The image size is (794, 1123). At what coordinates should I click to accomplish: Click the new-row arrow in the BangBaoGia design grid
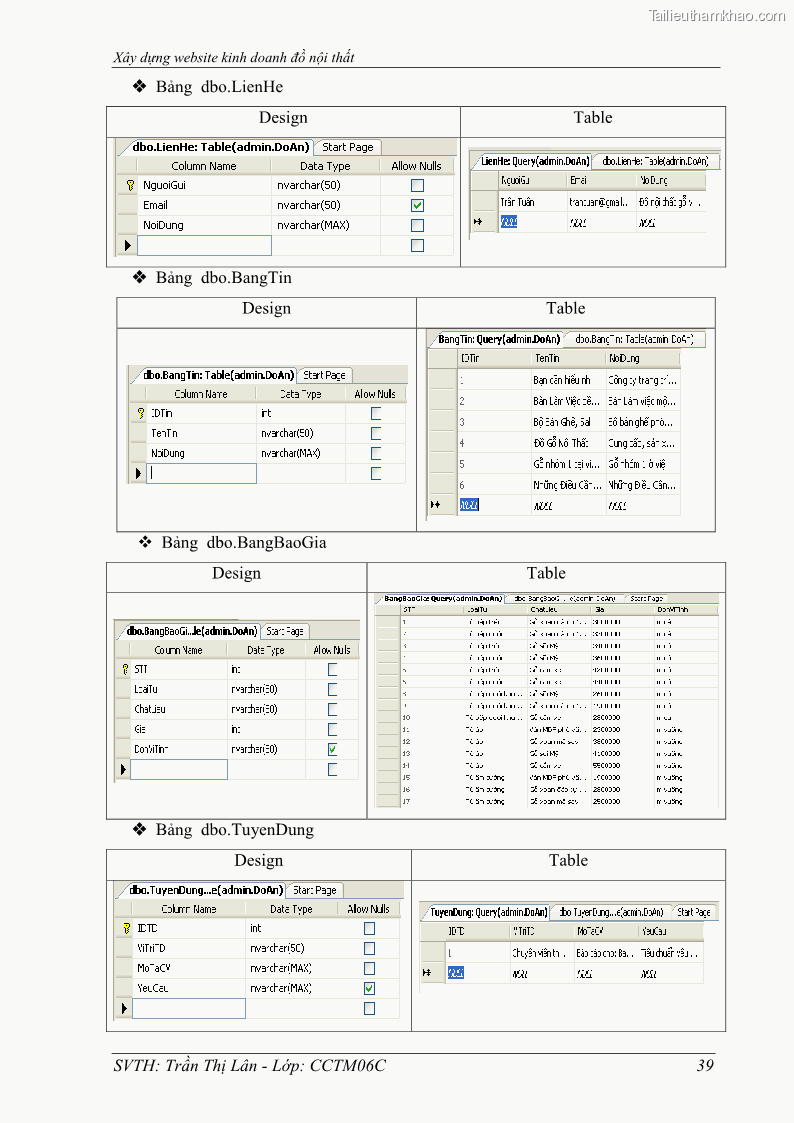pyautogui.click(x=124, y=769)
